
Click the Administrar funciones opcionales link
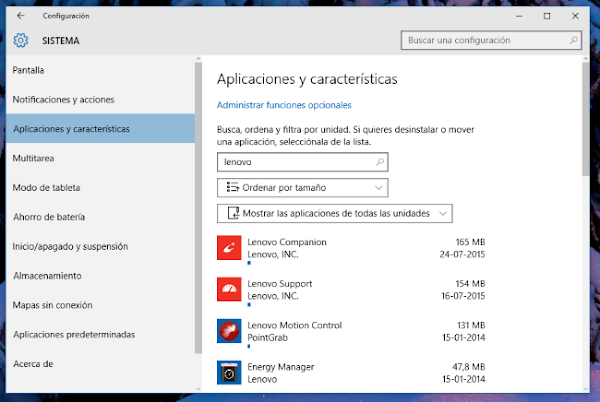[284, 105]
